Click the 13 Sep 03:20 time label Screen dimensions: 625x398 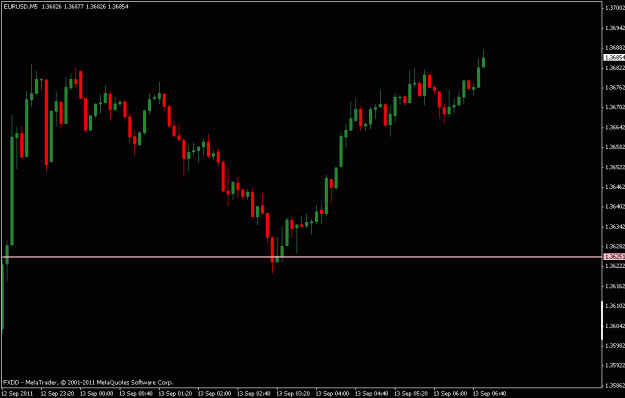pos(293,394)
